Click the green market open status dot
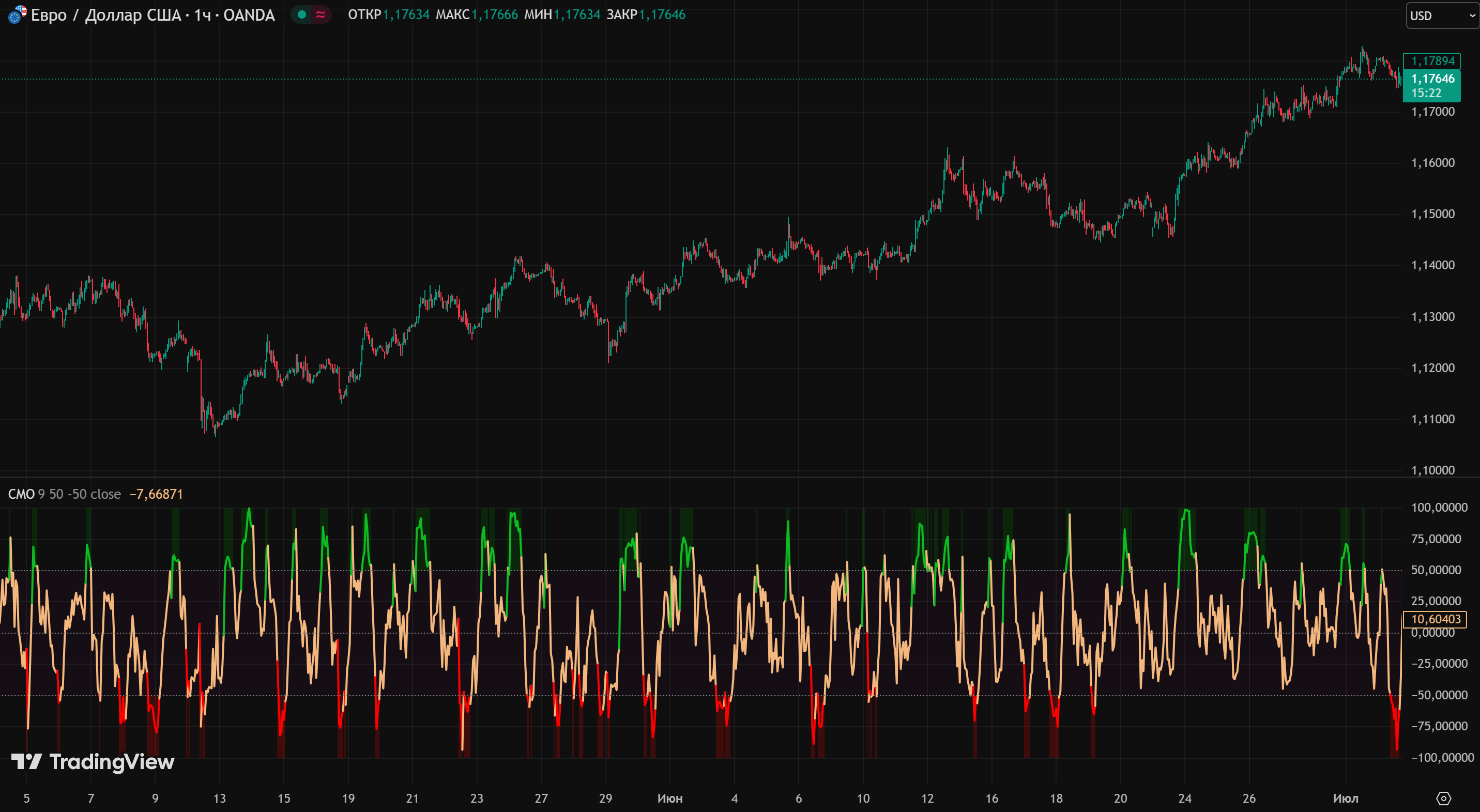 301,15
